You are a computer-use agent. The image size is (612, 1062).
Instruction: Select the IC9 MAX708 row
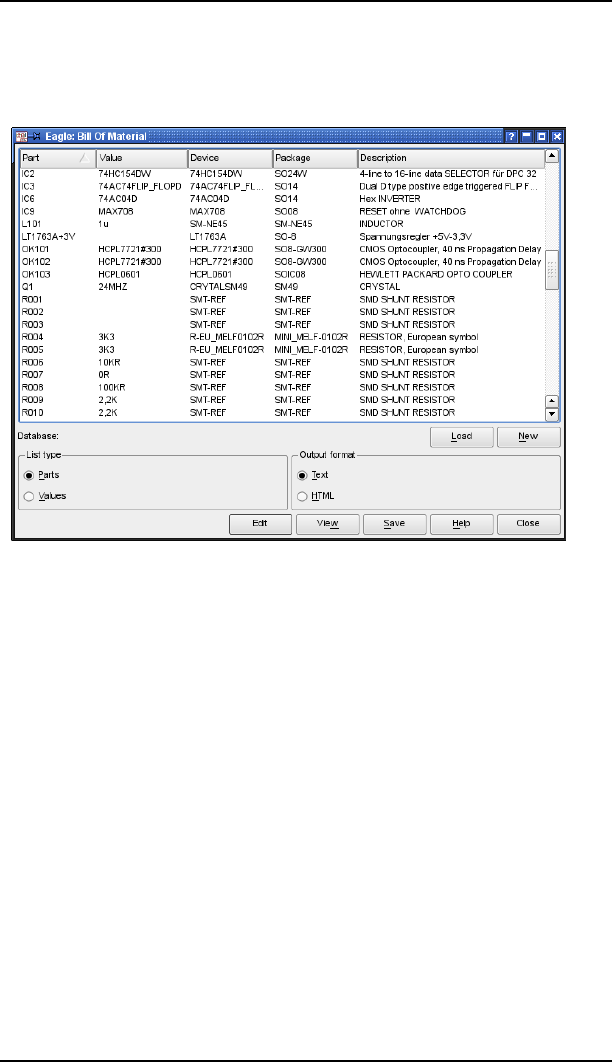coord(282,211)
